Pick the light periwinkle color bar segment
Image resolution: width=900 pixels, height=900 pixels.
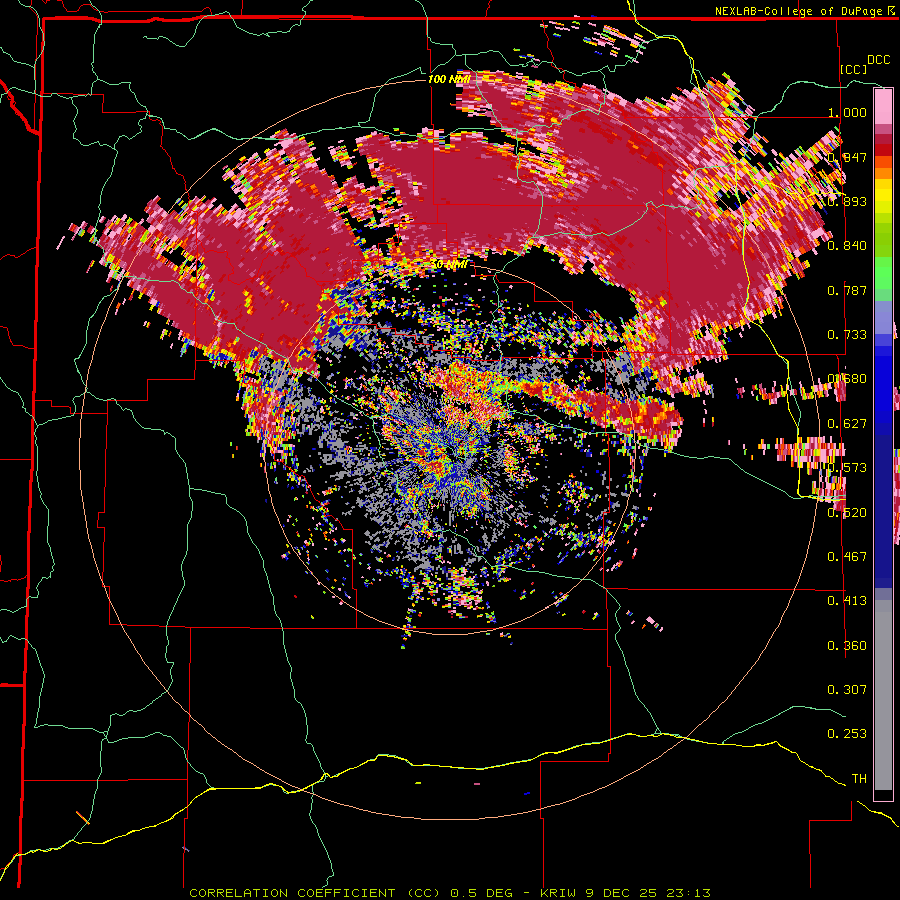point(883,317)
